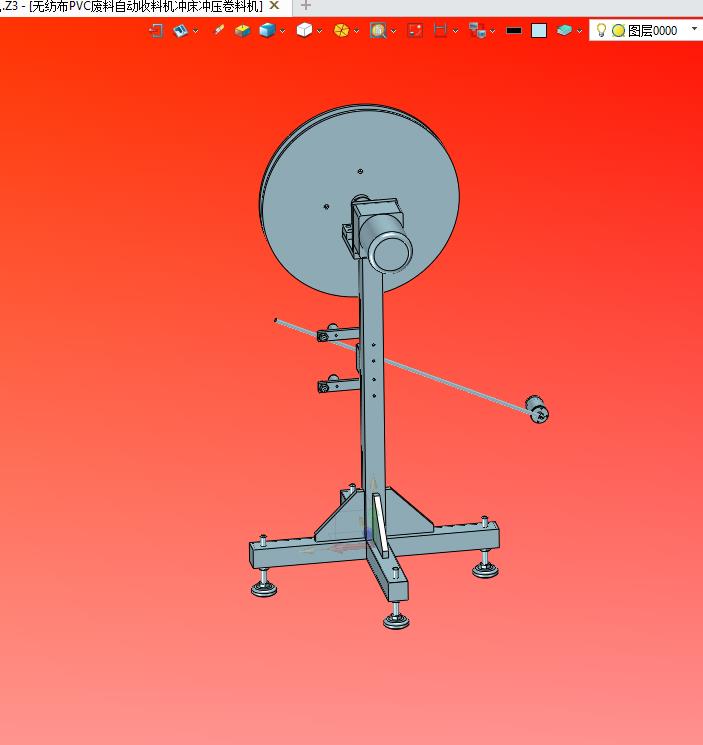703x745 pixels.
Task: Click the red square icon with dots
Action: coord(415,30)
